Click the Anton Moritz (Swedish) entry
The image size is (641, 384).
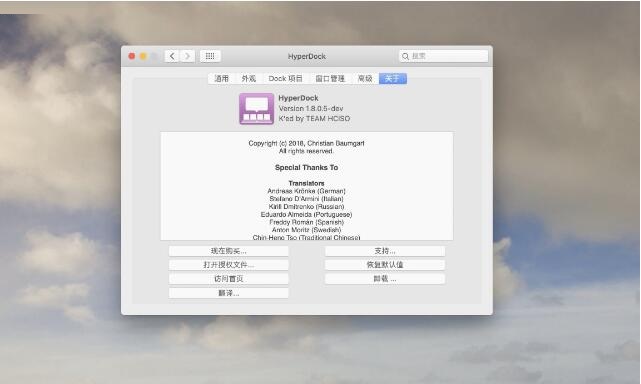click(306, 230)
